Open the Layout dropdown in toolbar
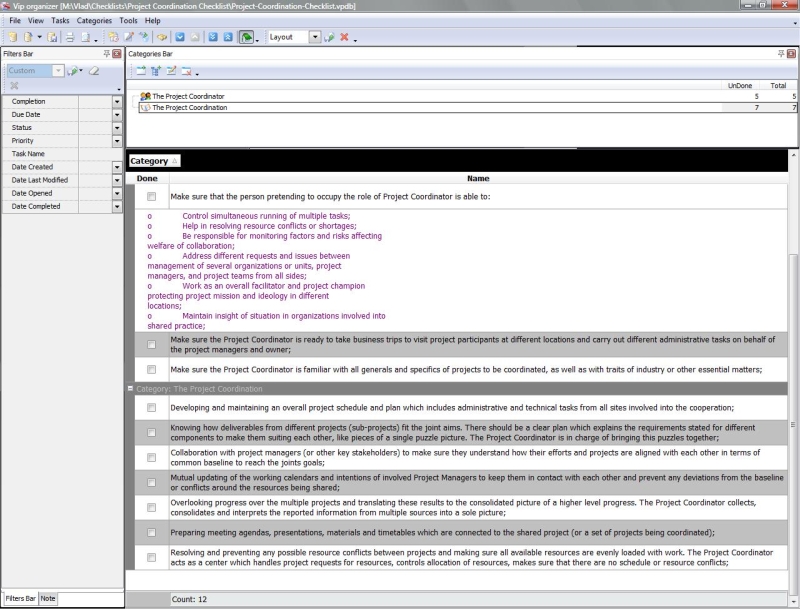Viewport: 800px width, 609px height. 315,37
